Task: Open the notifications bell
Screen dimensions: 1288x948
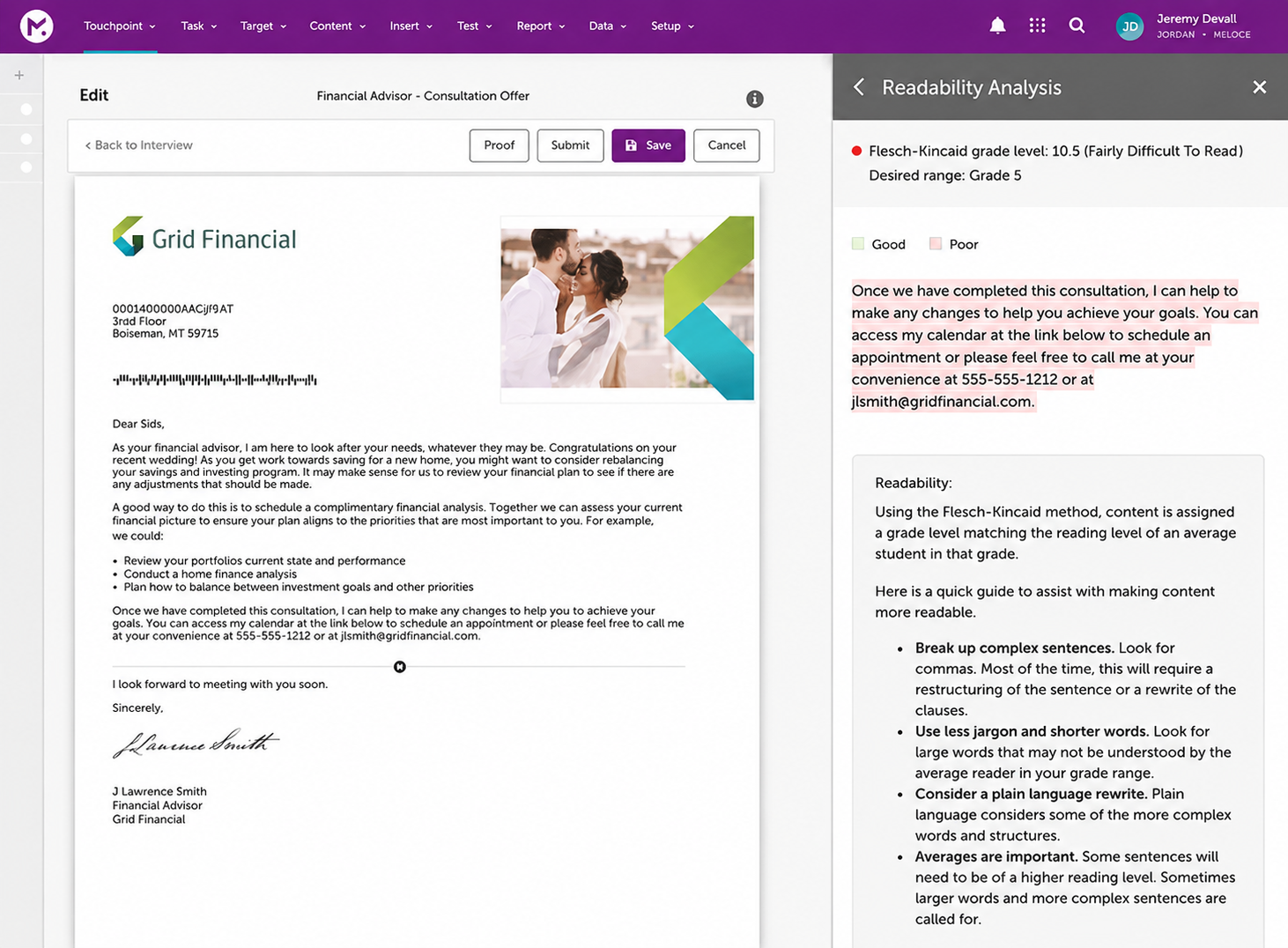Action: click(x=997, y=26)
